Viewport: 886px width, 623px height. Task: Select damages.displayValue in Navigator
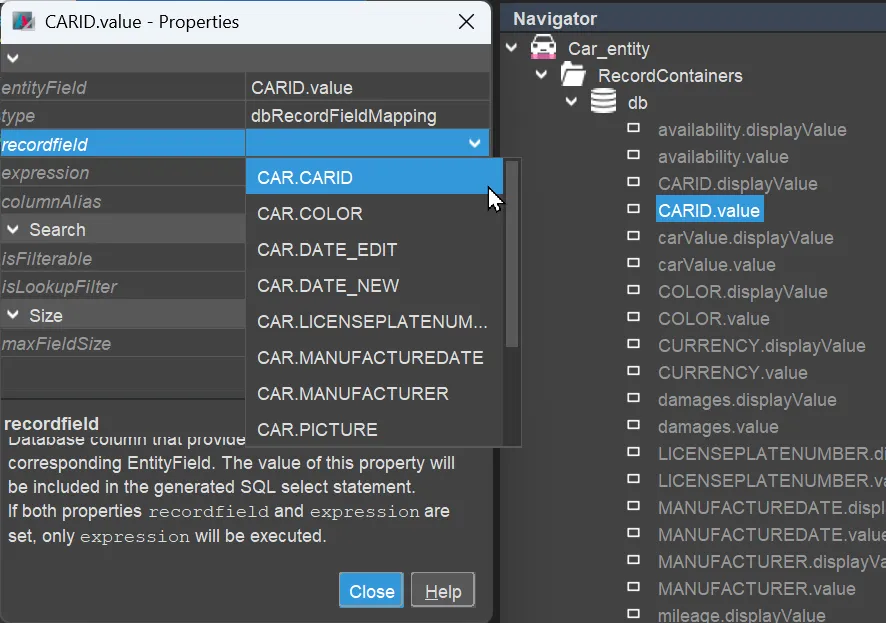click(x=747, y=400)
